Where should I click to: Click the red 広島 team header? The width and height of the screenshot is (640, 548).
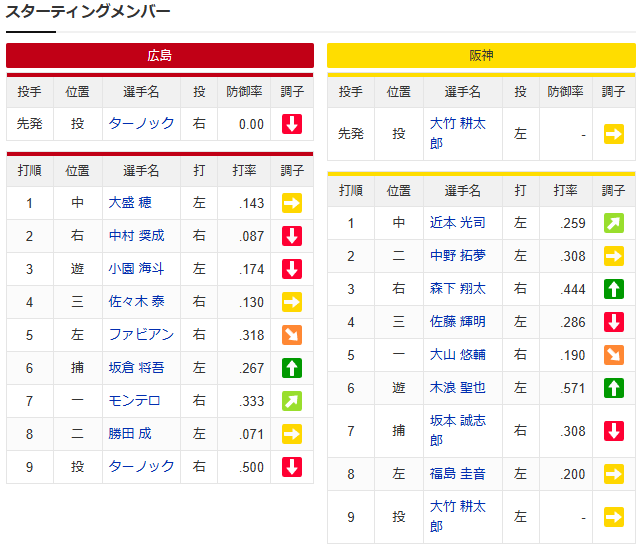pyautogui.click(x=160, y=55)
